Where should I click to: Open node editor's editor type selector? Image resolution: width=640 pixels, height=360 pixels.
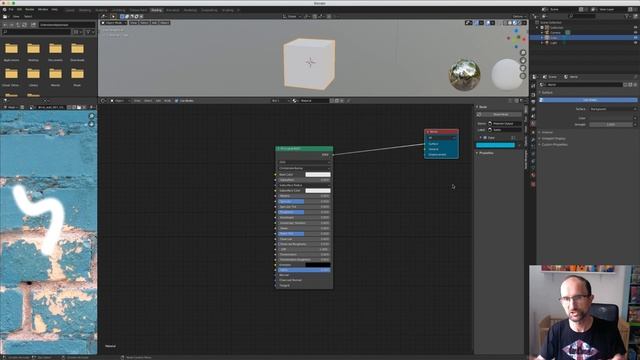coord(104,100)
